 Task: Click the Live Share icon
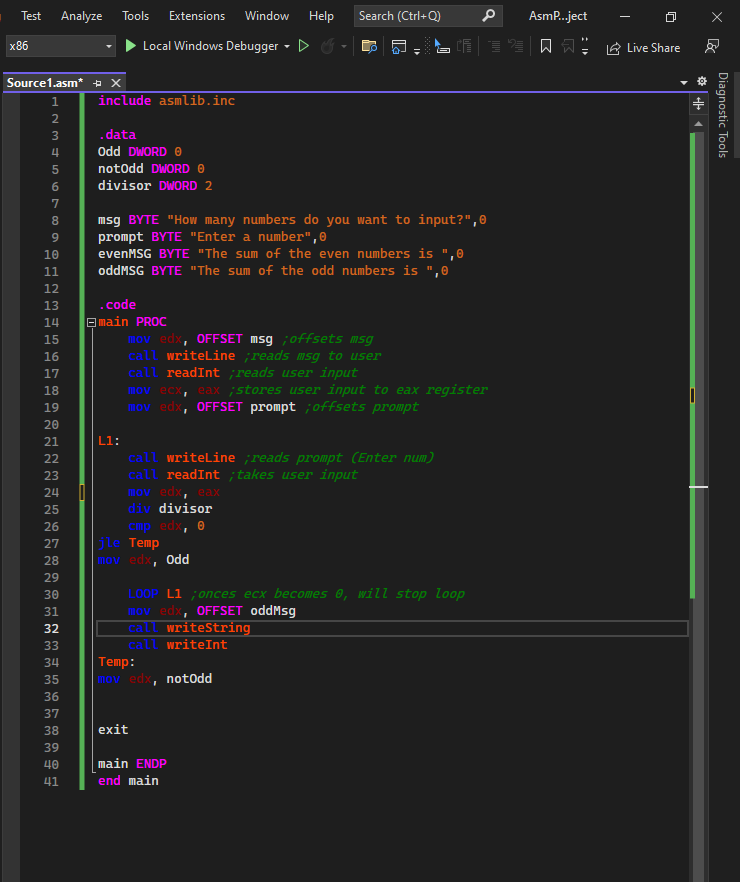[x=611, y=47]
